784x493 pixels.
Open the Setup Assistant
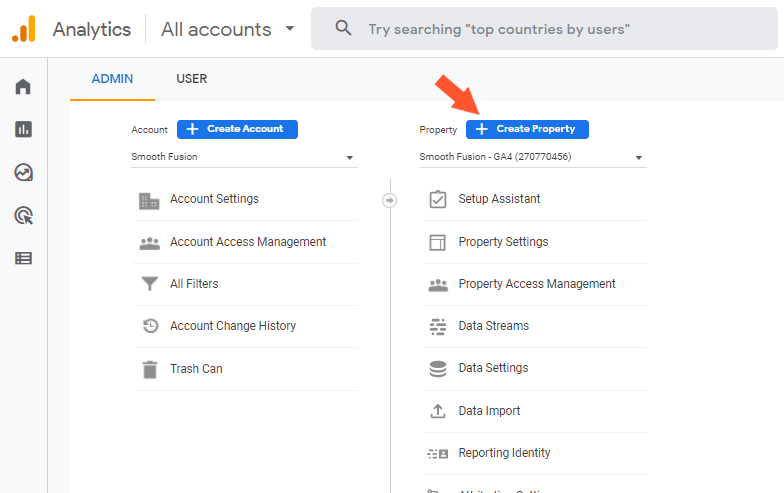(499, 199)
